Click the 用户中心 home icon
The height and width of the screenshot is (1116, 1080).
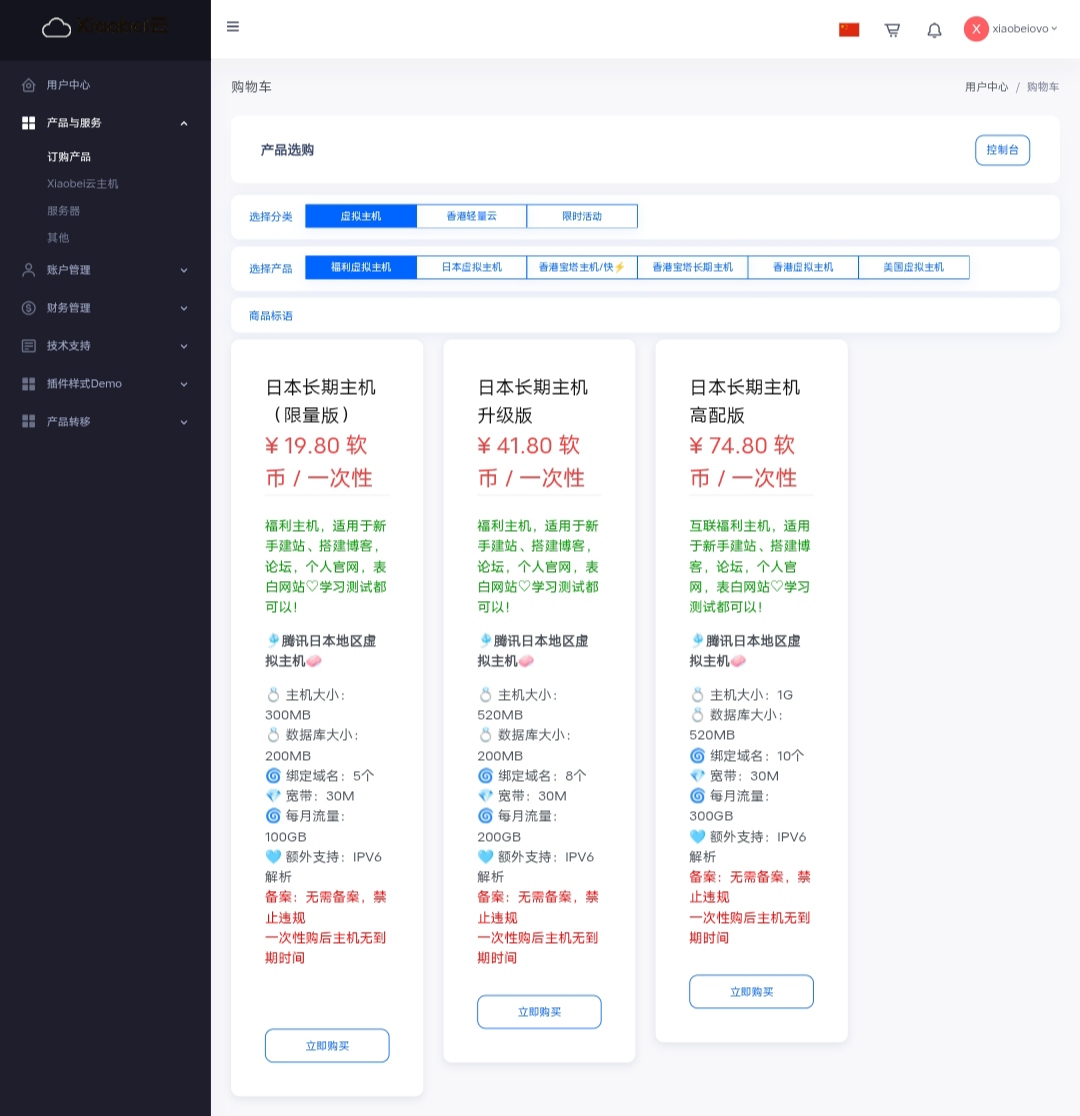coord(28,85)
